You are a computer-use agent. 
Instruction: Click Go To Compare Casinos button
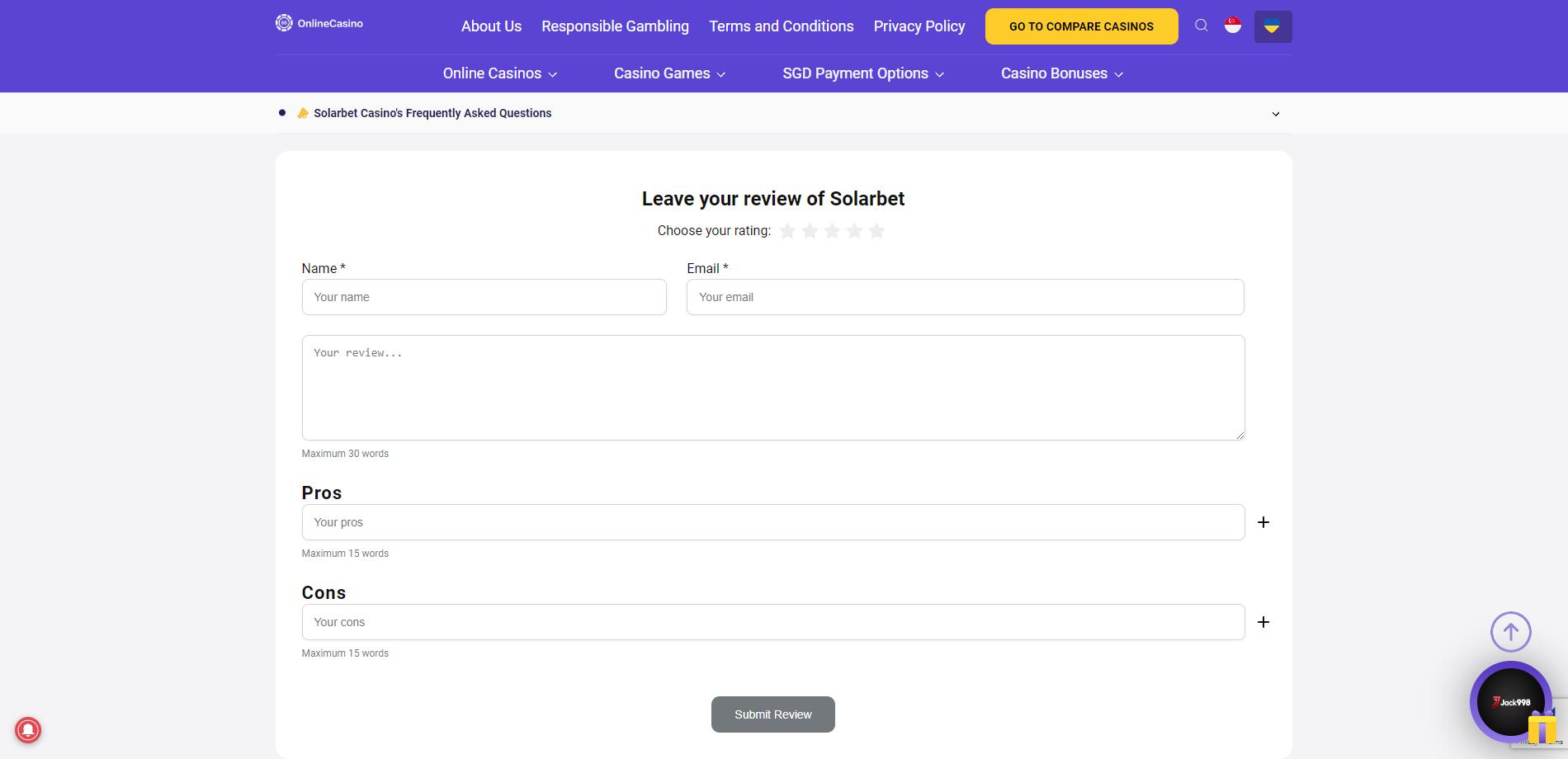[1081, 26]
